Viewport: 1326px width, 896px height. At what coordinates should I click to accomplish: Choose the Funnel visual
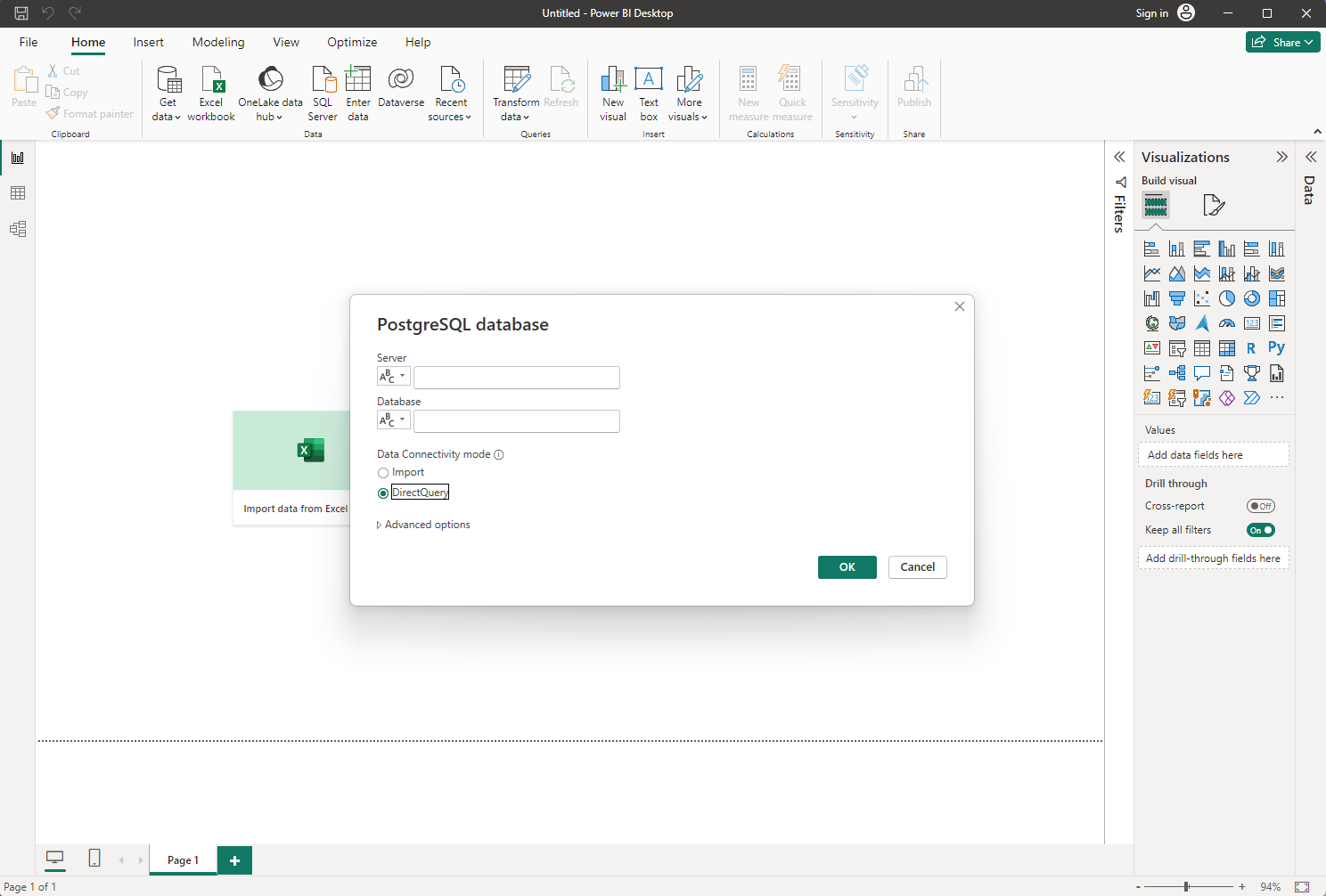1177,298
